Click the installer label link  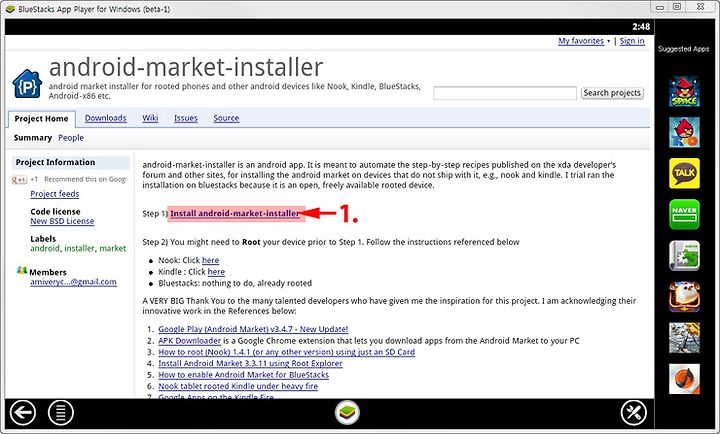tap(79, 248)
